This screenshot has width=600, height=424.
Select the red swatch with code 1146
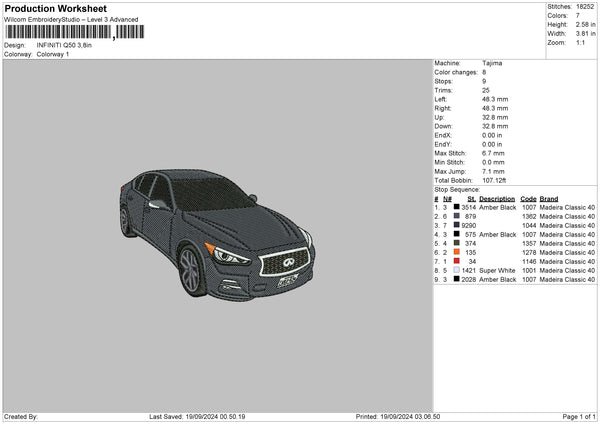point(457,261)
